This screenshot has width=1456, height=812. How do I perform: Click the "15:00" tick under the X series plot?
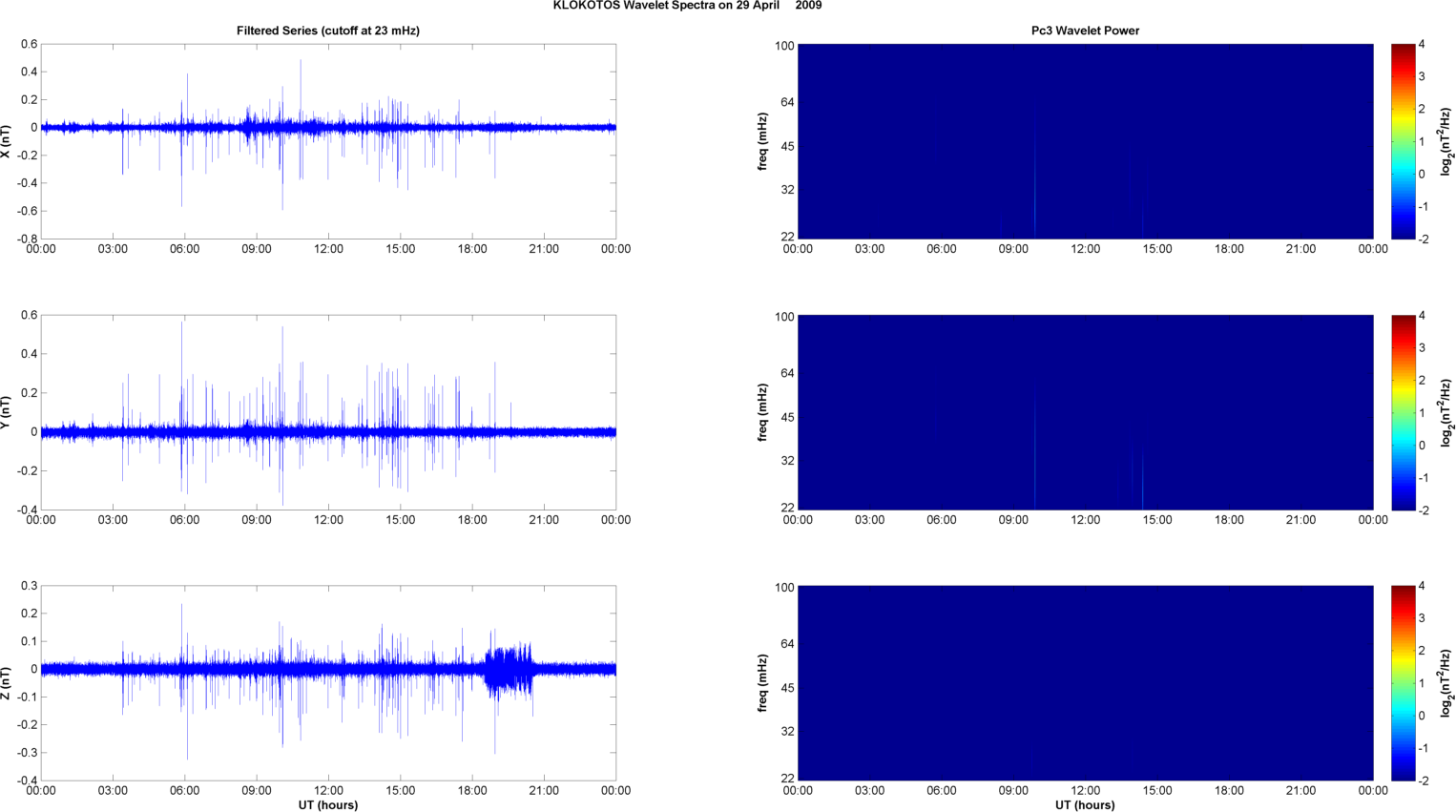point(401,249)
